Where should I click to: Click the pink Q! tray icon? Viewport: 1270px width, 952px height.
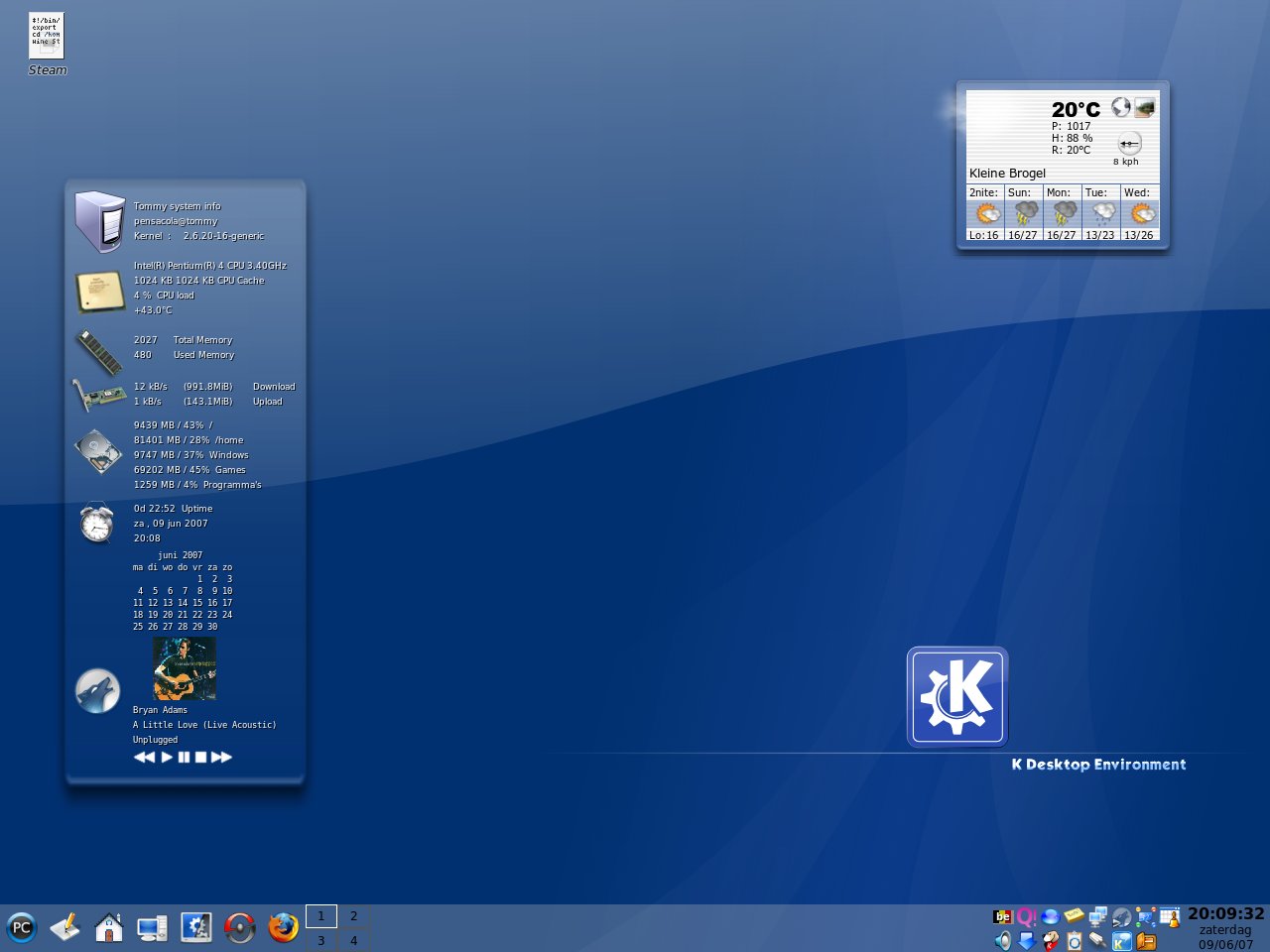(1026, 917)
